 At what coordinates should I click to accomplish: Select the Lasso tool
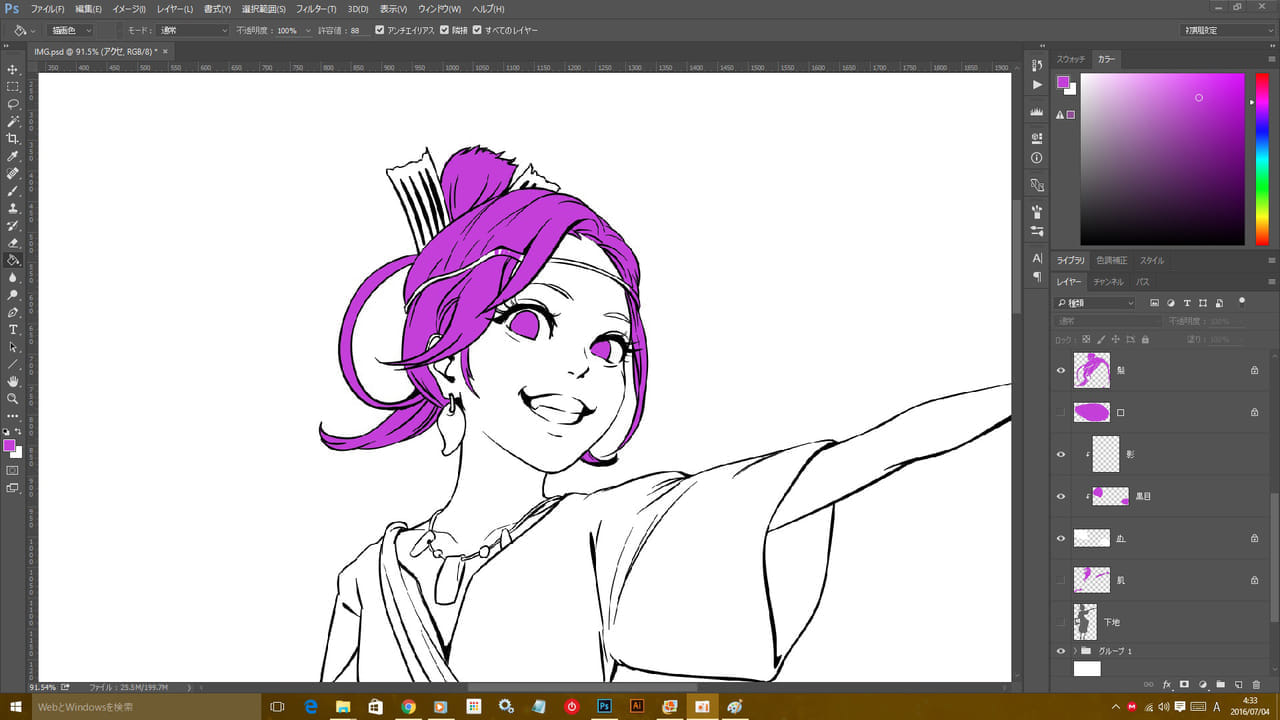point(13,104)
